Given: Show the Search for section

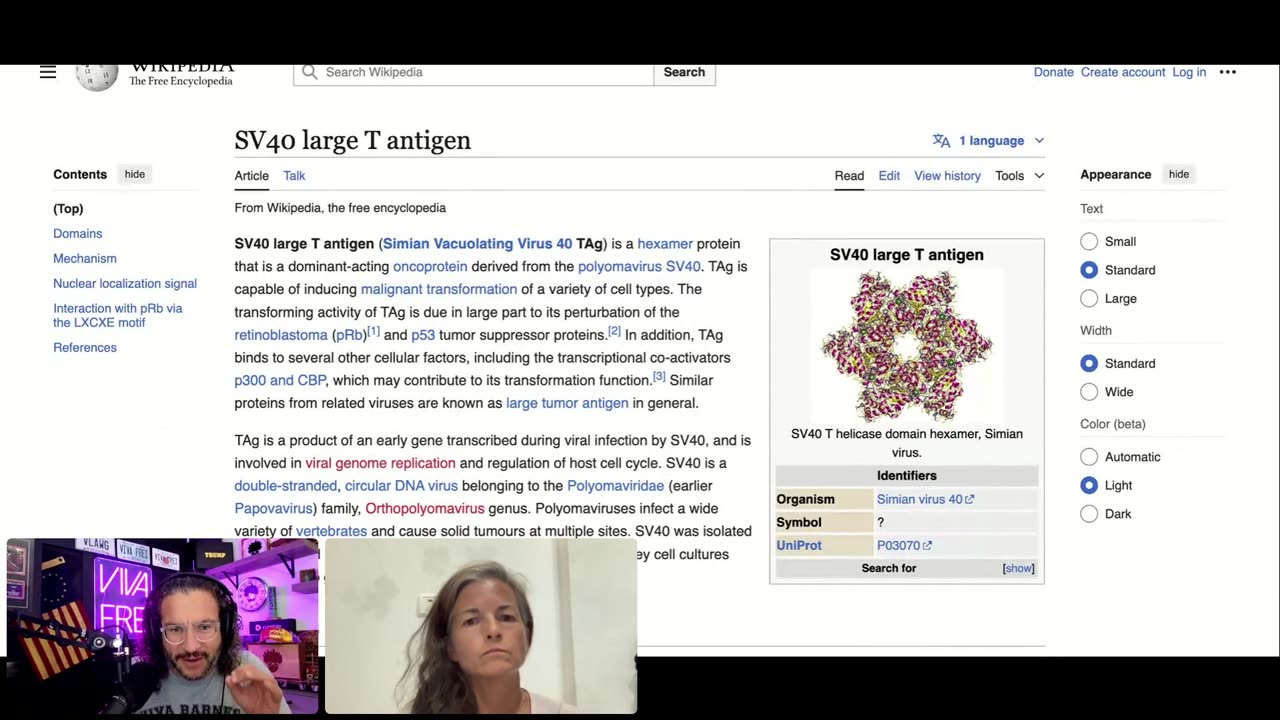Looking at the screenshot, I should (1018, 568).
